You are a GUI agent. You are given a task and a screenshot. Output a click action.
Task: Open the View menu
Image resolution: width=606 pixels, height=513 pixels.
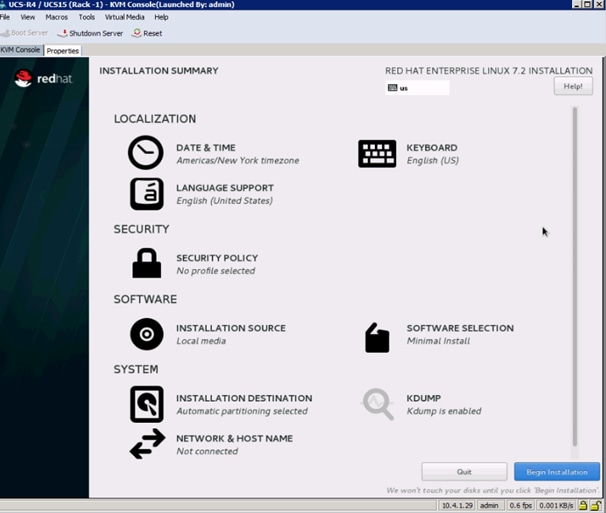coord(27,17)
